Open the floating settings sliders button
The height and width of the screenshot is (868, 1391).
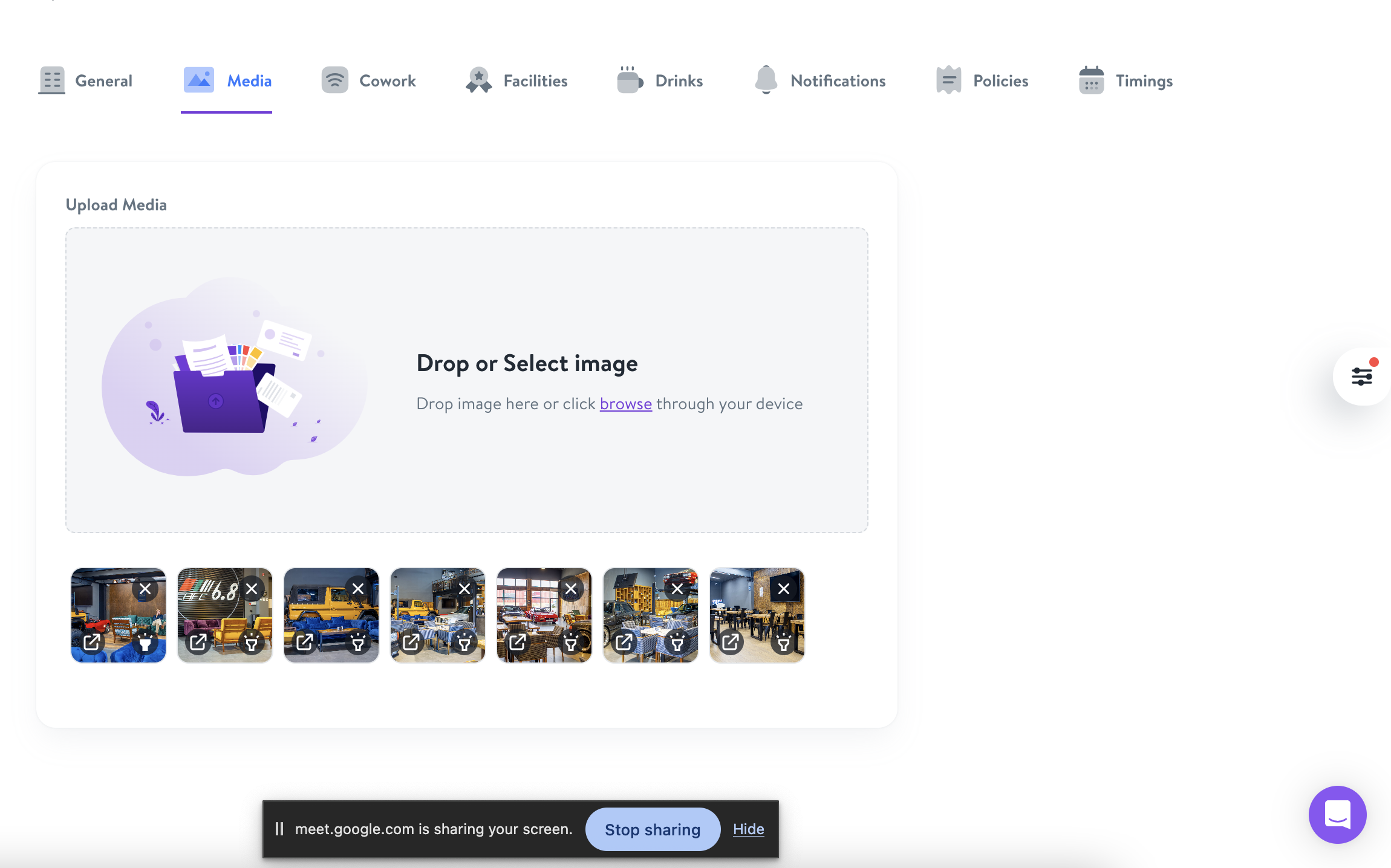(x=1361, y=377)
